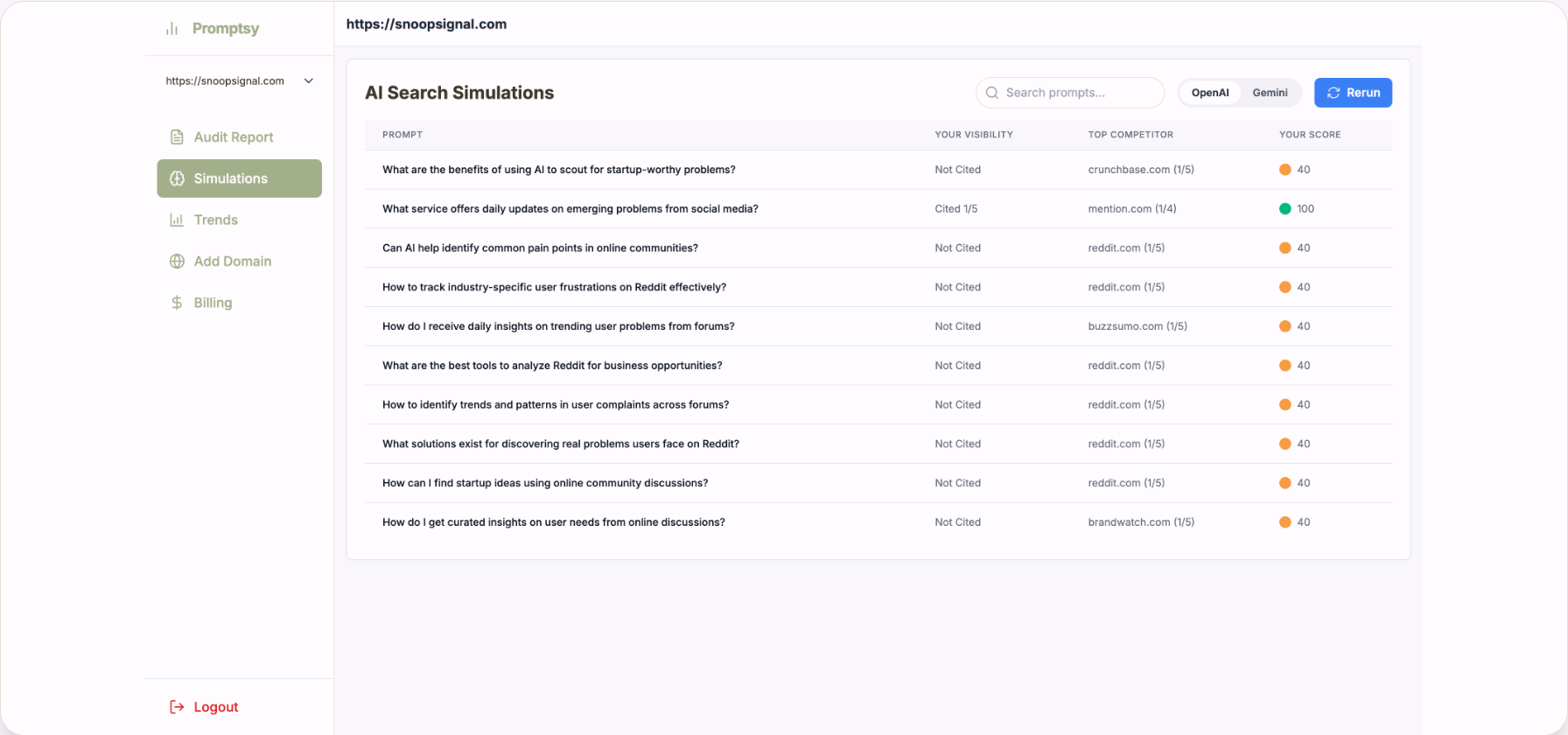Click mention.com (1/4) competitor cell
This screenshot has height=735, width=1568.
point(1132,209)
